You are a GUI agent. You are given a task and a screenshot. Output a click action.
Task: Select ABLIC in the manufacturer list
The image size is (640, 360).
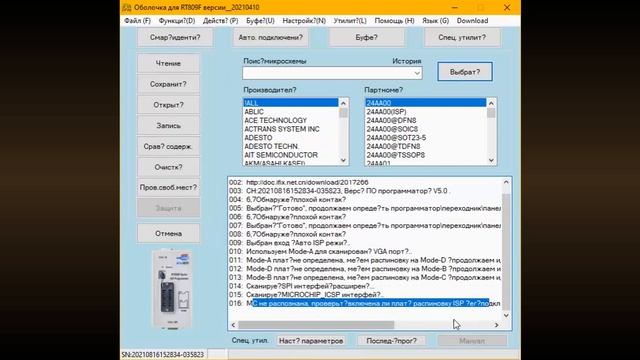pyautogui.click(x=291, y=112)
